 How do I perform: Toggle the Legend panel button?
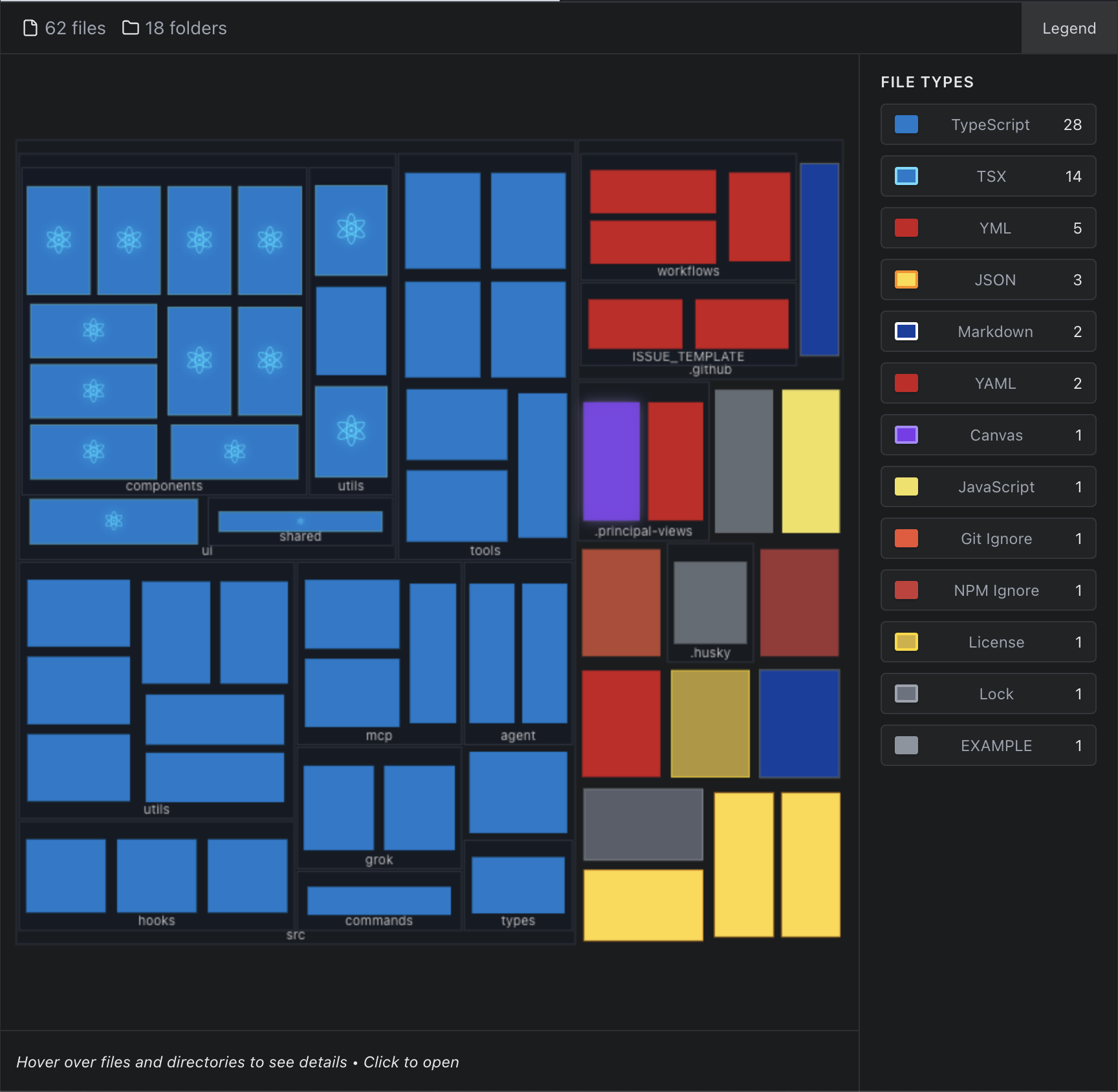pos(1069,28)
